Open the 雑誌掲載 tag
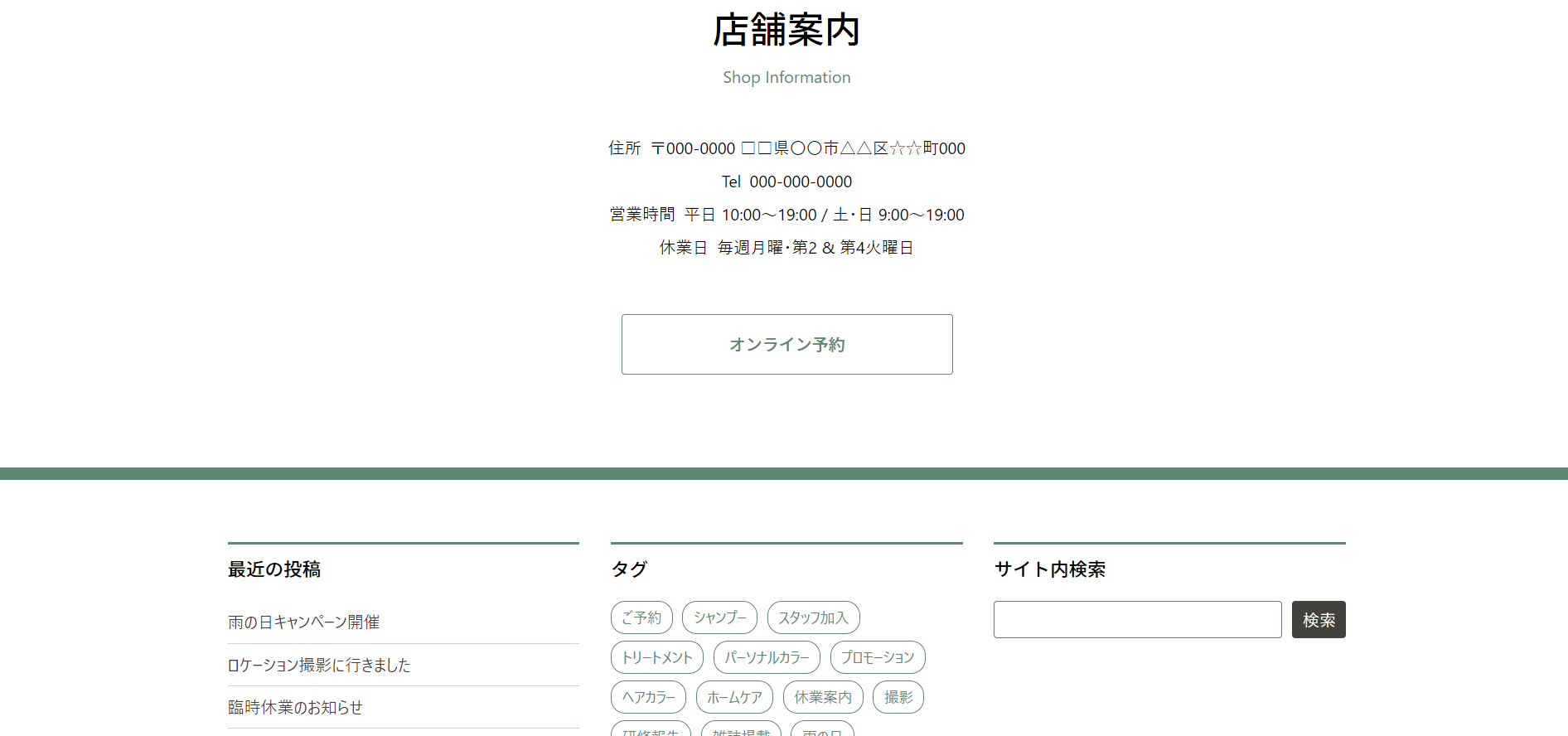1568x736 pixels. click(741, 730)
